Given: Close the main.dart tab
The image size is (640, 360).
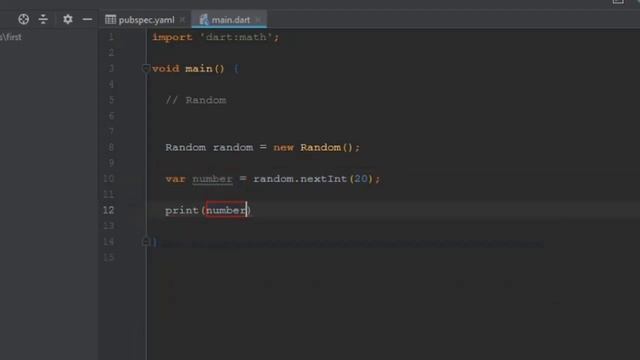Looking at the screenshot, I should coord(258,20).
